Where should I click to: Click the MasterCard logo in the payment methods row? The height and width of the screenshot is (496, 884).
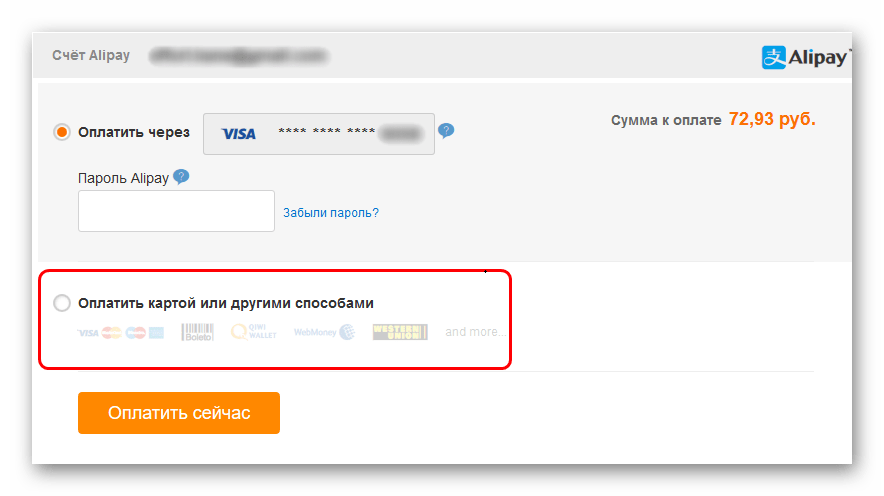112,333
